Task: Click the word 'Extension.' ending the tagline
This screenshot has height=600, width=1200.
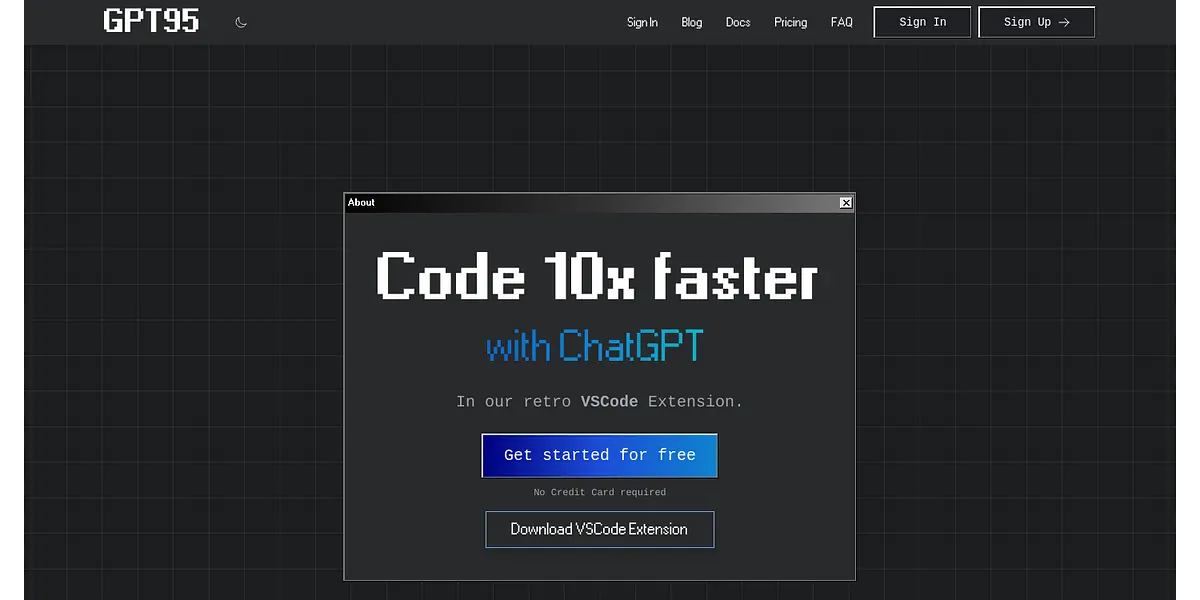Action: coord(695,402)
